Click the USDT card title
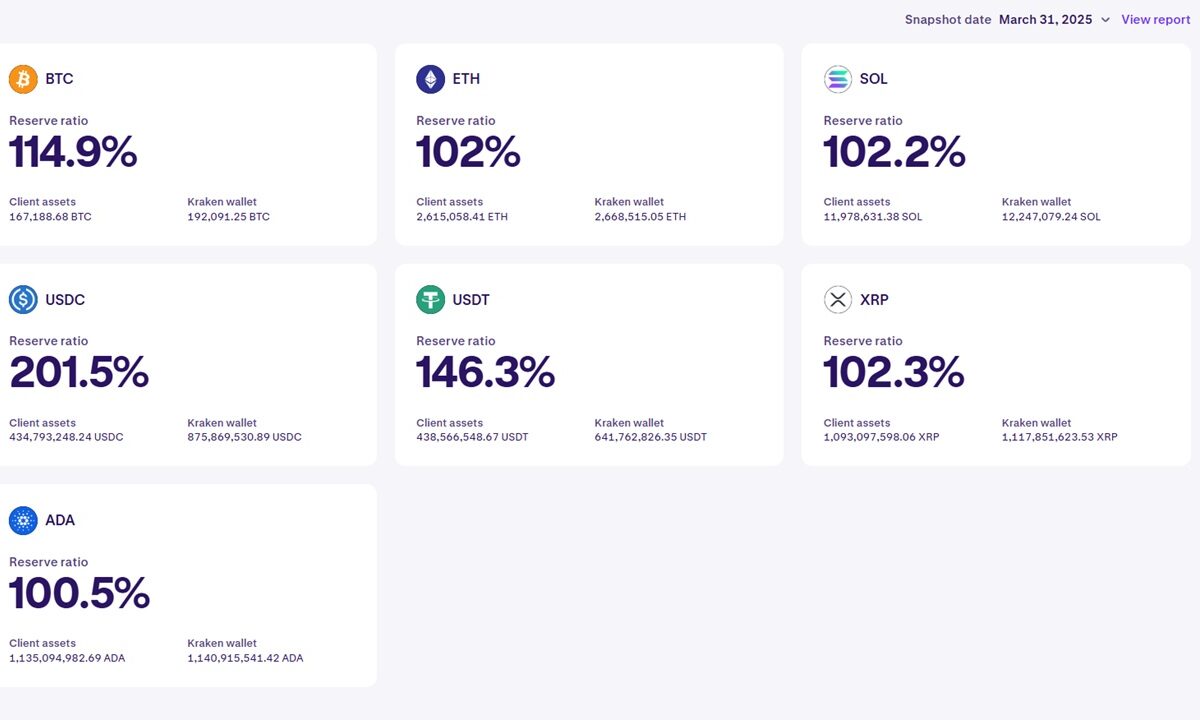Viewport: 1200px width, 720px height. pyautogui.click(x=471, y=300)
